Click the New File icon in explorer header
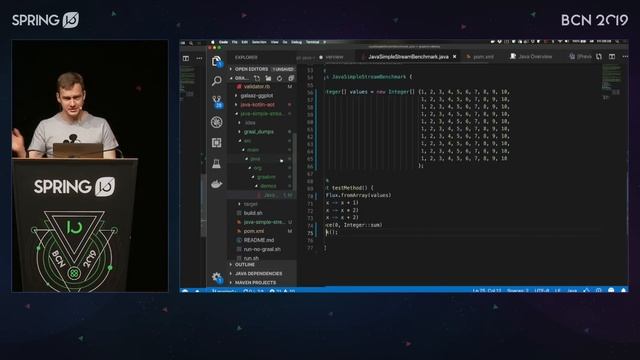 pyautogui.click(x=257, y=78)
